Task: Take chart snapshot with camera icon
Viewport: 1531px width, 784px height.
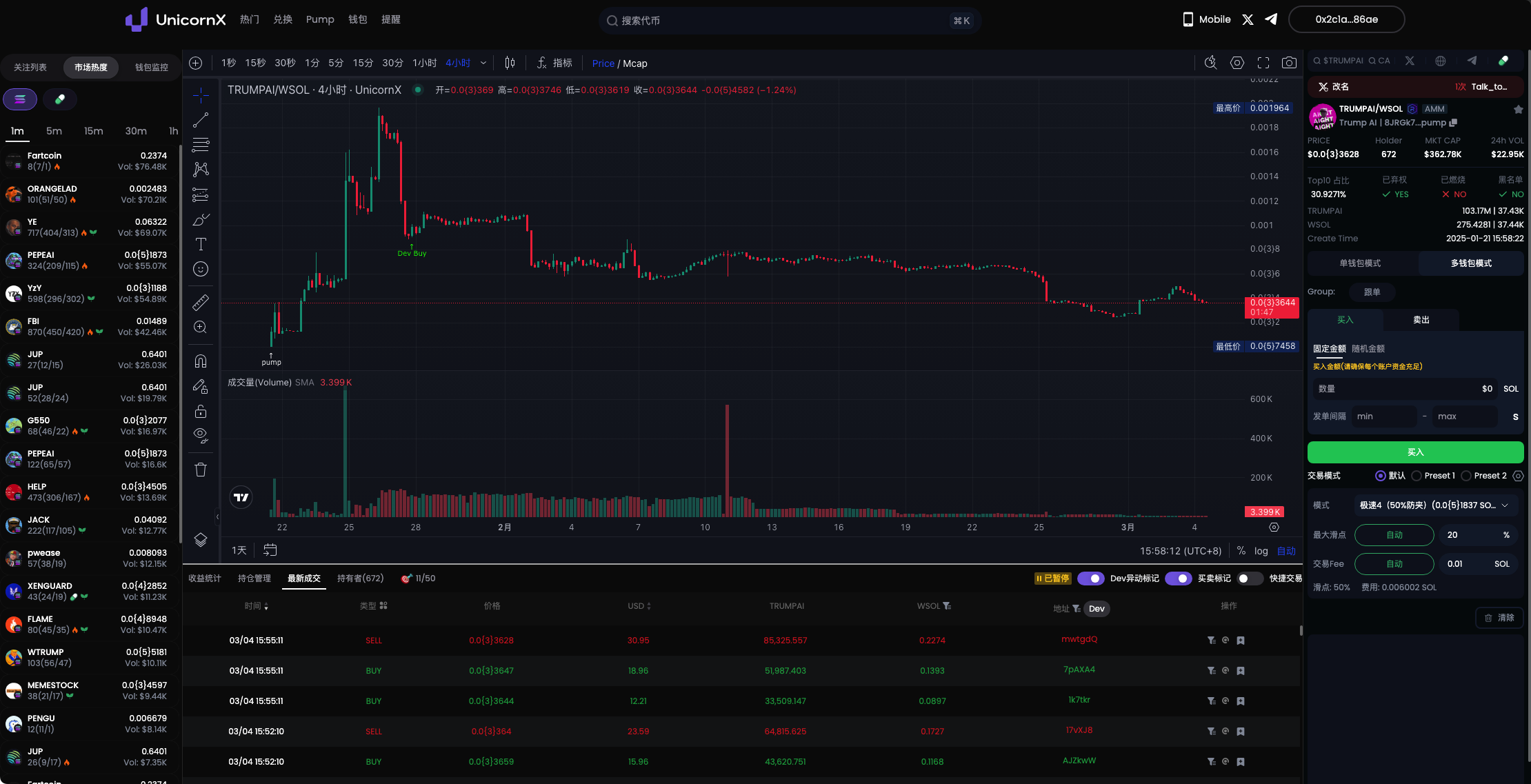Action: pos(1288,63)
